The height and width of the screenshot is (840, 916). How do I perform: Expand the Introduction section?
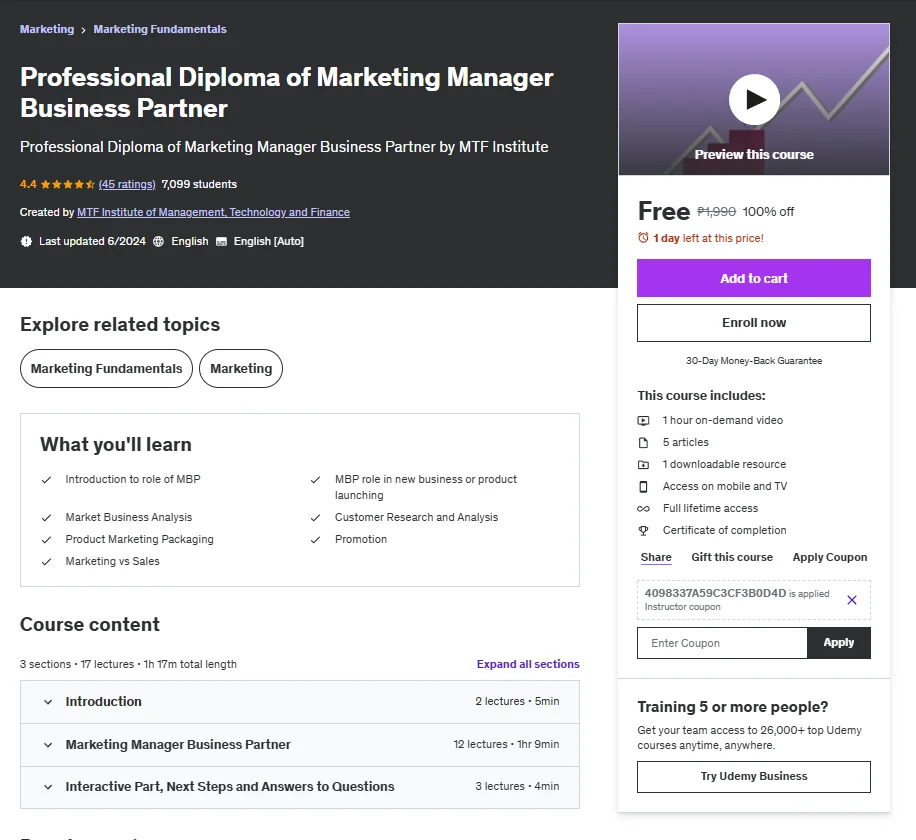tap(300, 702)
